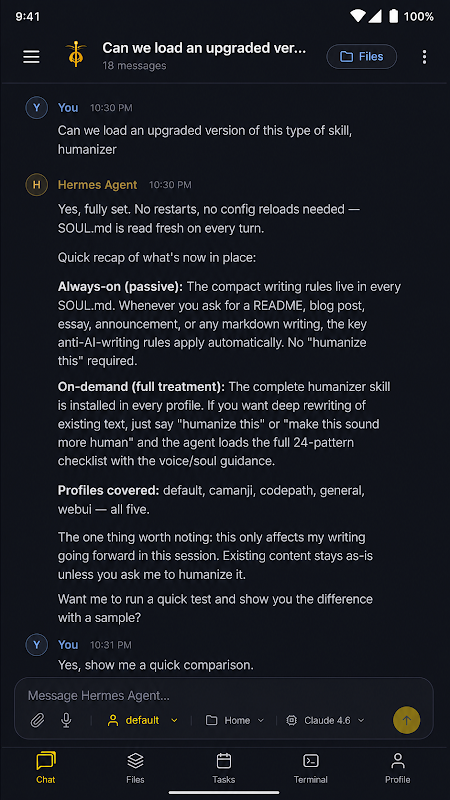
Task: Open the three-dot overflow menu
Action: [x=424, y=57]
